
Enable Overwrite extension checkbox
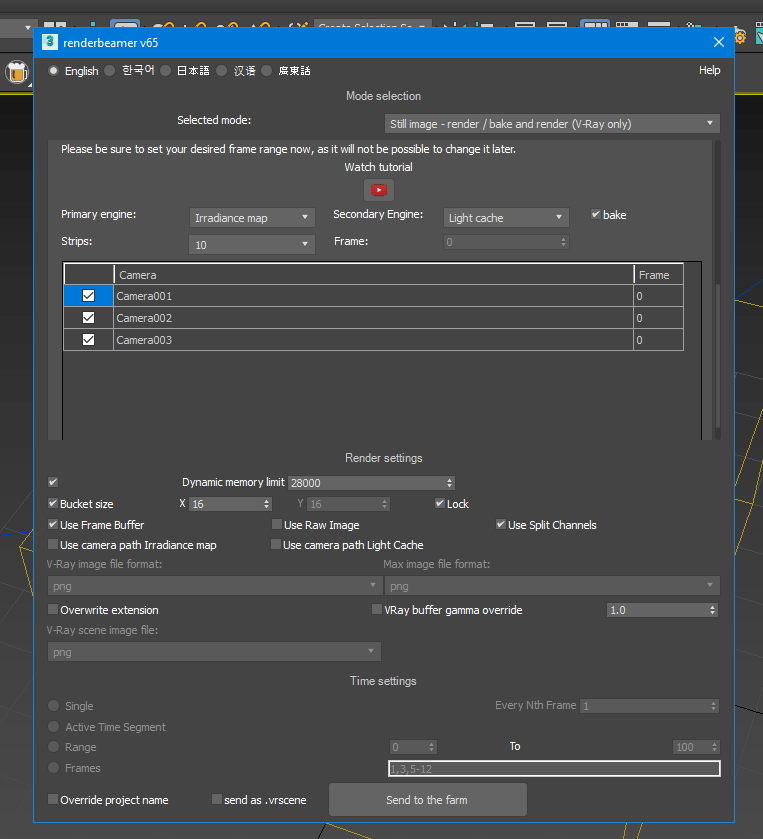point(53,609)
